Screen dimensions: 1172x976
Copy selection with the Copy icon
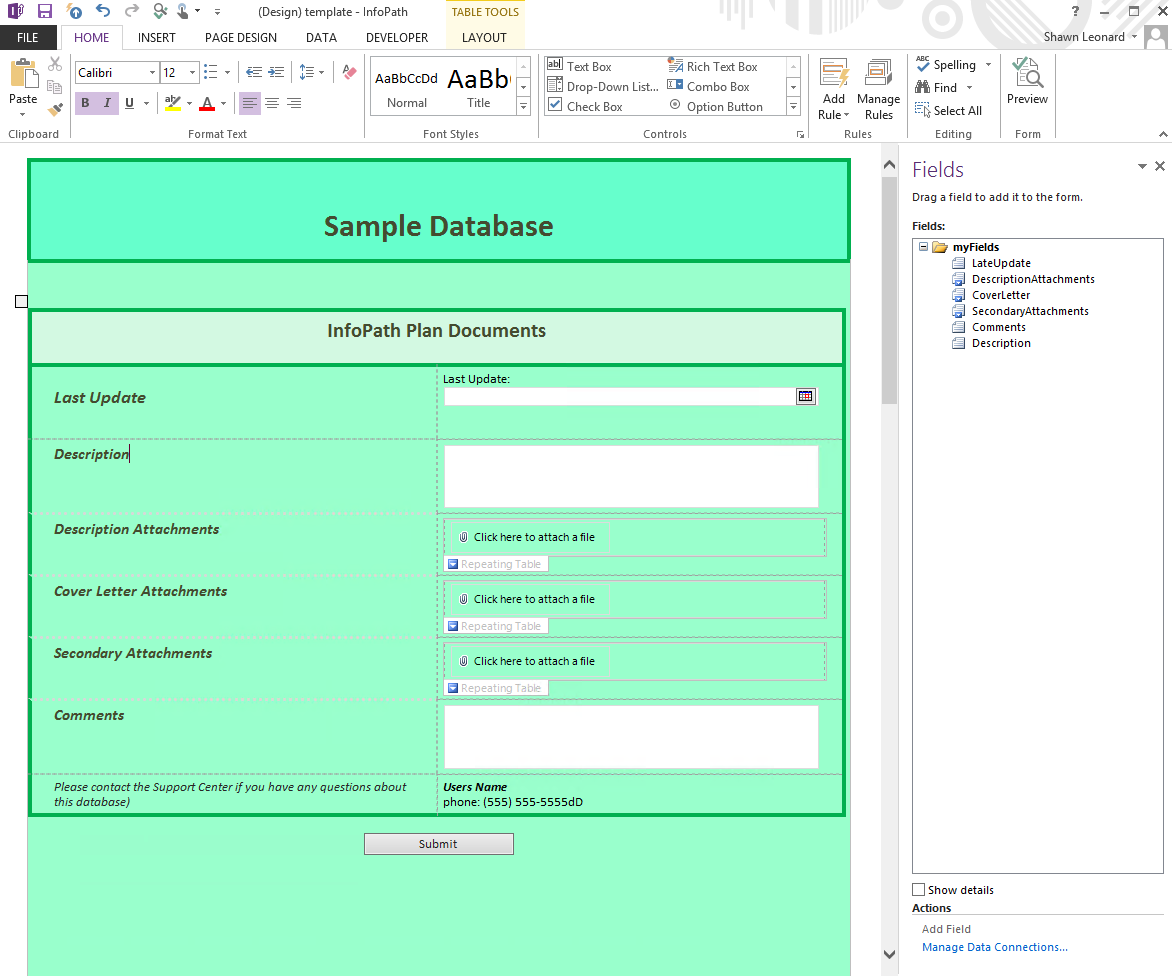pos(55,87)
